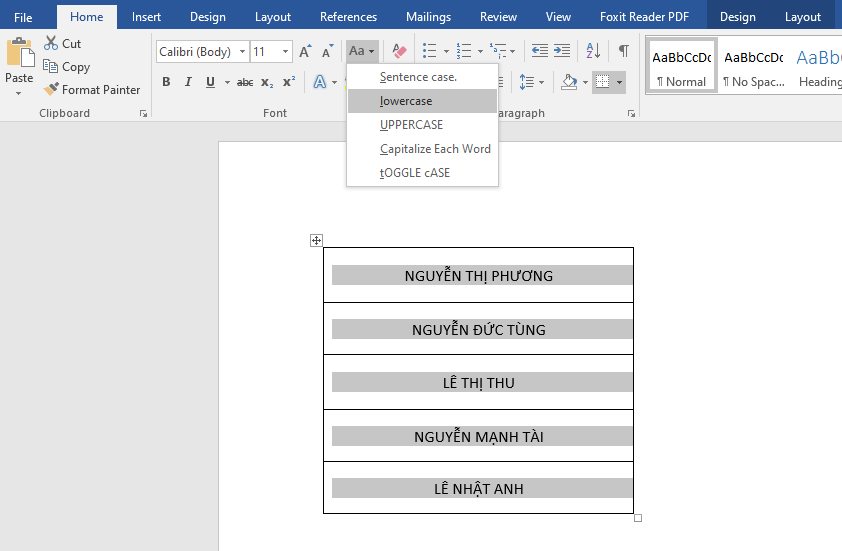Open the Table Tools Layout tab
Viewport: 842px width, 551px height.
click(x=803, y=17)
